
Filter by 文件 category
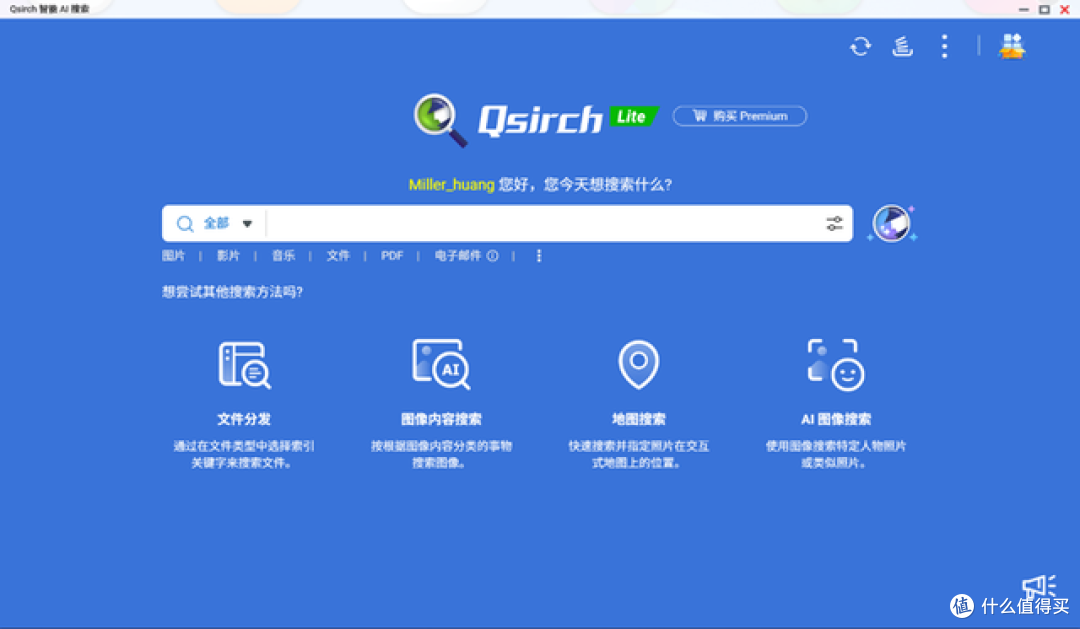[x=338, y=256]
